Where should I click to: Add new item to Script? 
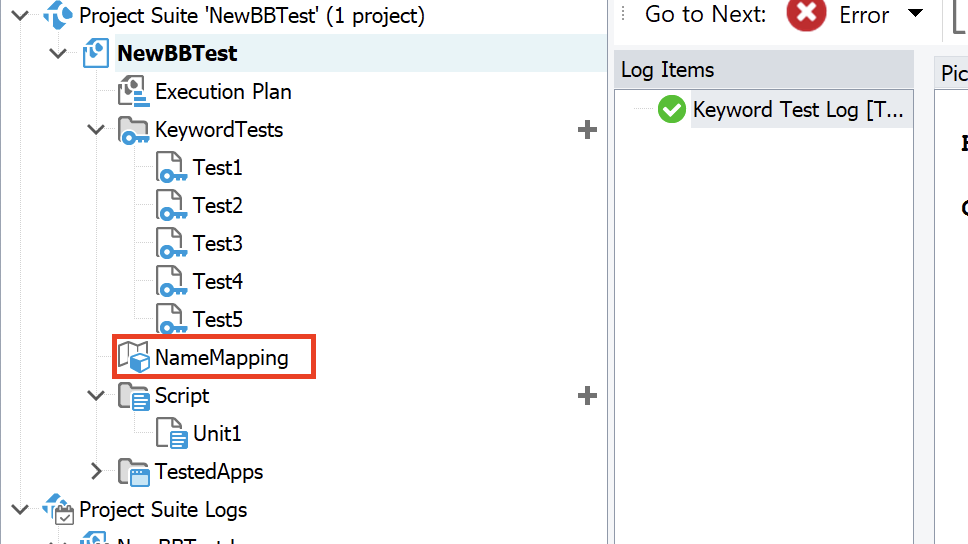pyautogui.click(x=587, y=396)
